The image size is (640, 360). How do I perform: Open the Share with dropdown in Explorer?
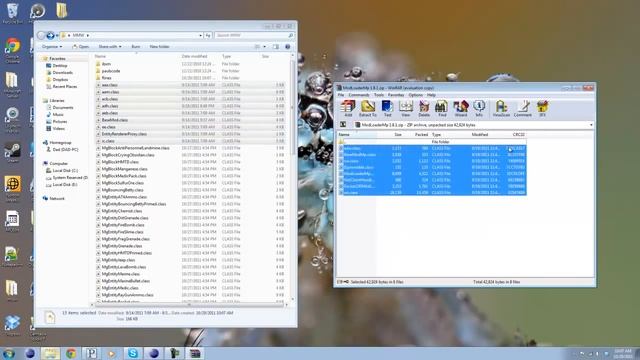coord(110,47)
